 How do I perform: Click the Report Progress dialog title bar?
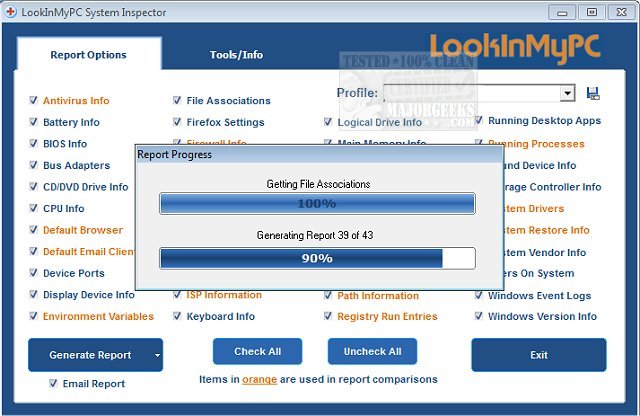(319, 155)
